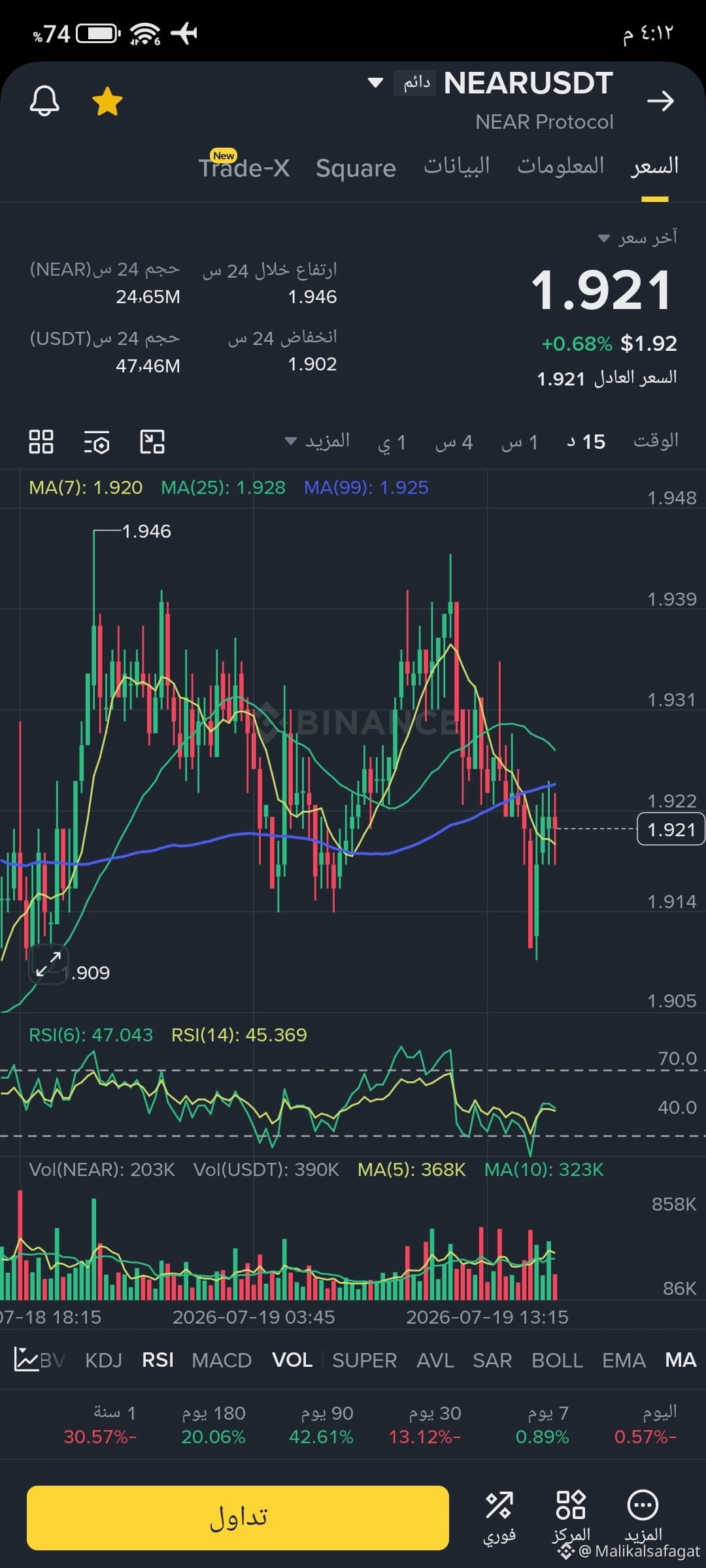This screenshot has height=1568, width=706.
Task: Toggle the VOL indicator
Action: tap(292, 1360)
